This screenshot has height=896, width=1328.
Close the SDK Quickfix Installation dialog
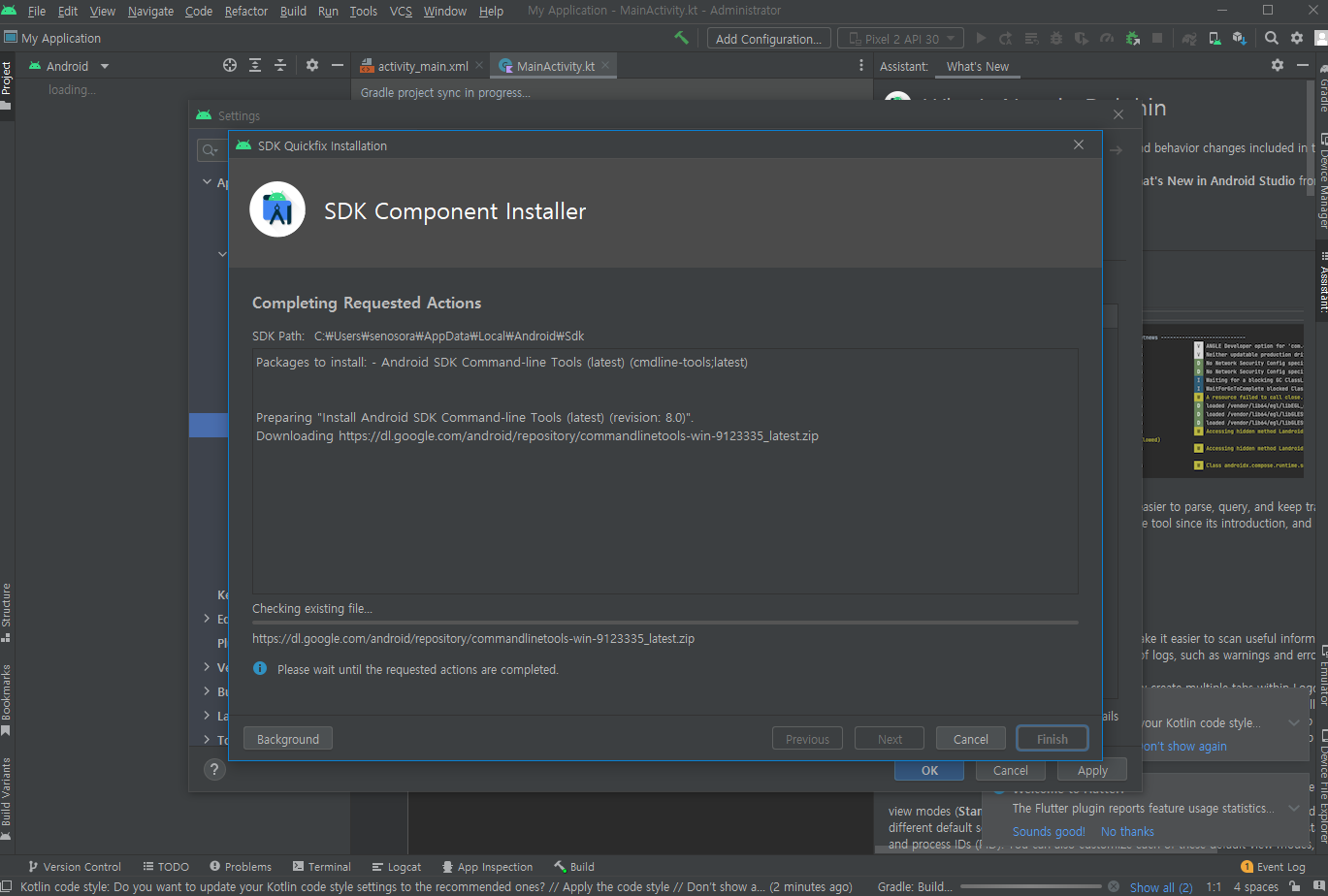point(1079,145)
